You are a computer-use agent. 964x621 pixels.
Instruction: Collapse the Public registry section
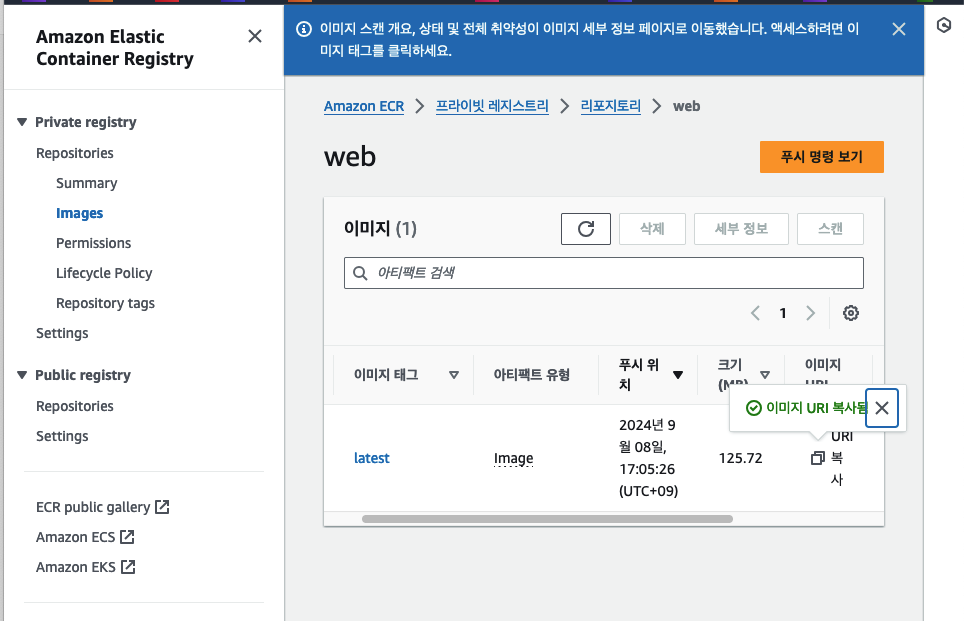click(x=22, y=375)
